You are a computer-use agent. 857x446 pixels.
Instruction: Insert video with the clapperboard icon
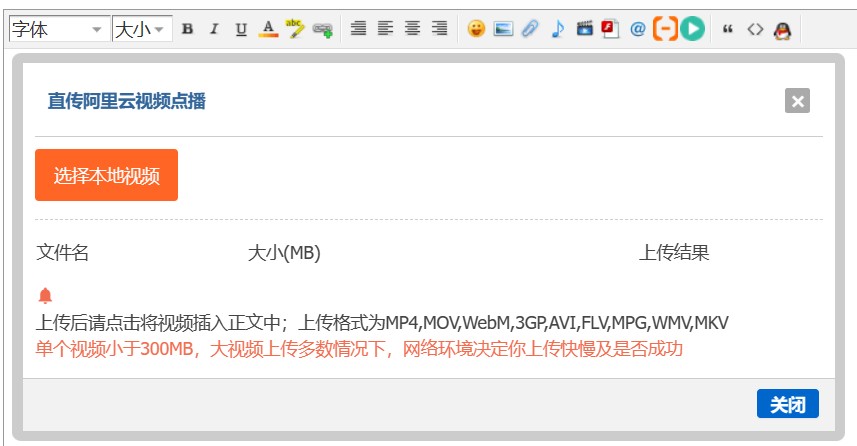click(x=584, y=29)
